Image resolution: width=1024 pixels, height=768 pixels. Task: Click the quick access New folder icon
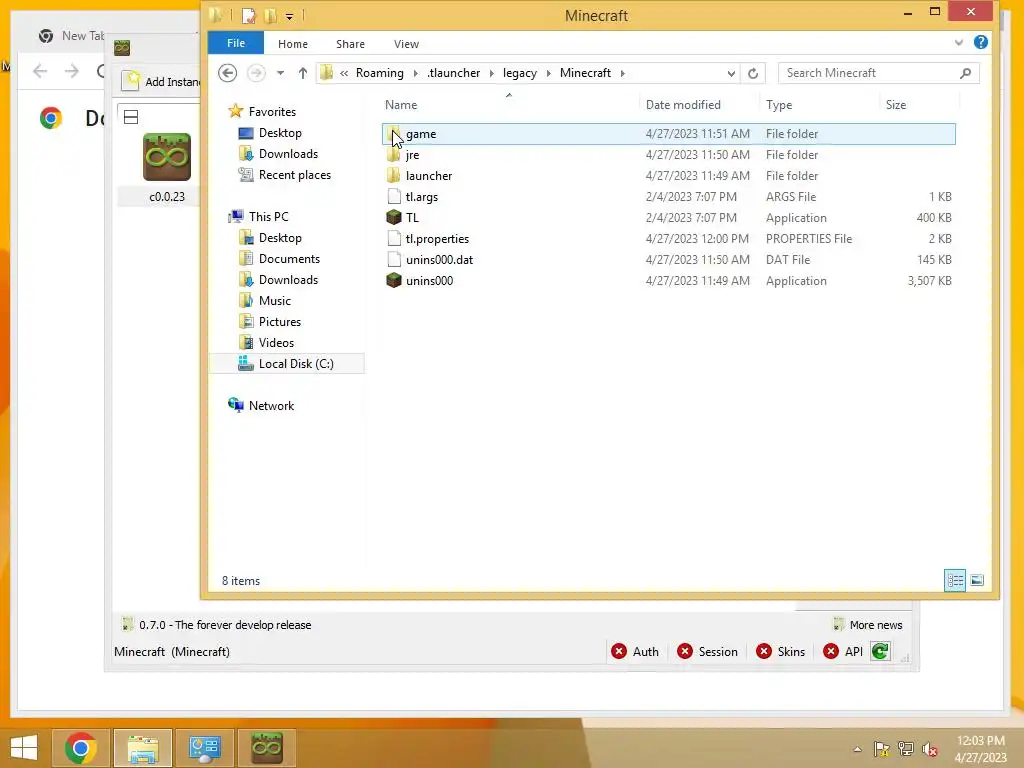[x=270, y=15]
